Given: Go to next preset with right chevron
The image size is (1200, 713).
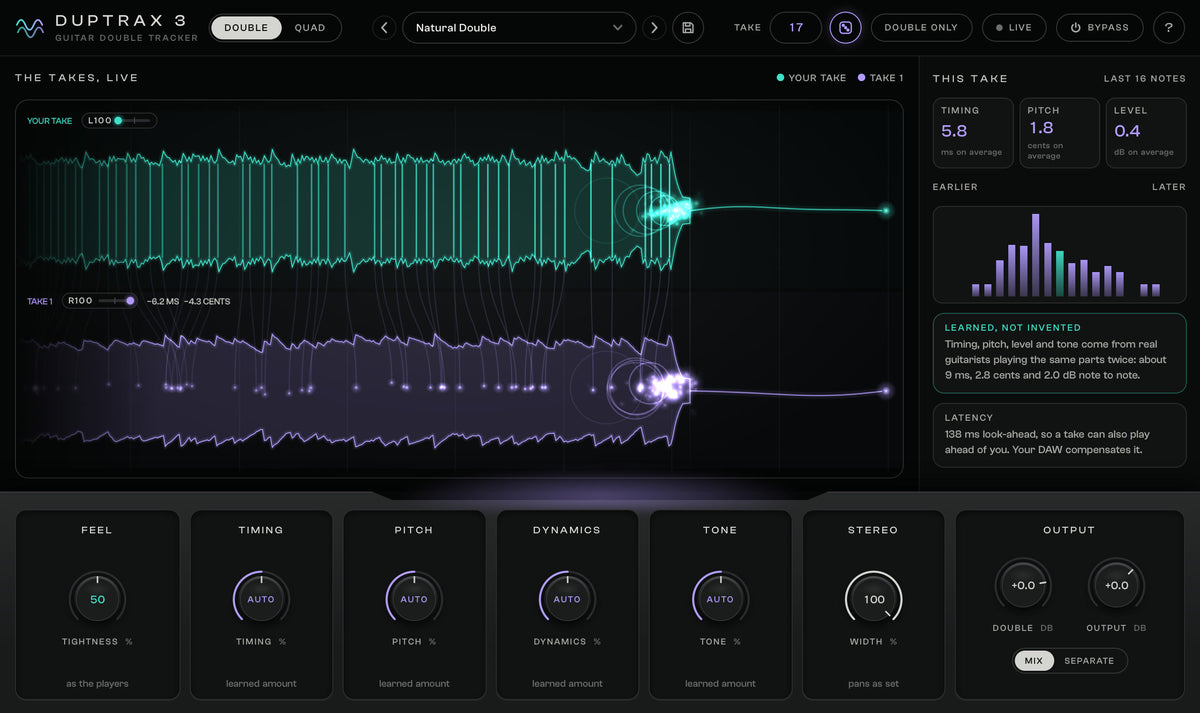Looking at the screenshot, I should [x=654, y=28].
